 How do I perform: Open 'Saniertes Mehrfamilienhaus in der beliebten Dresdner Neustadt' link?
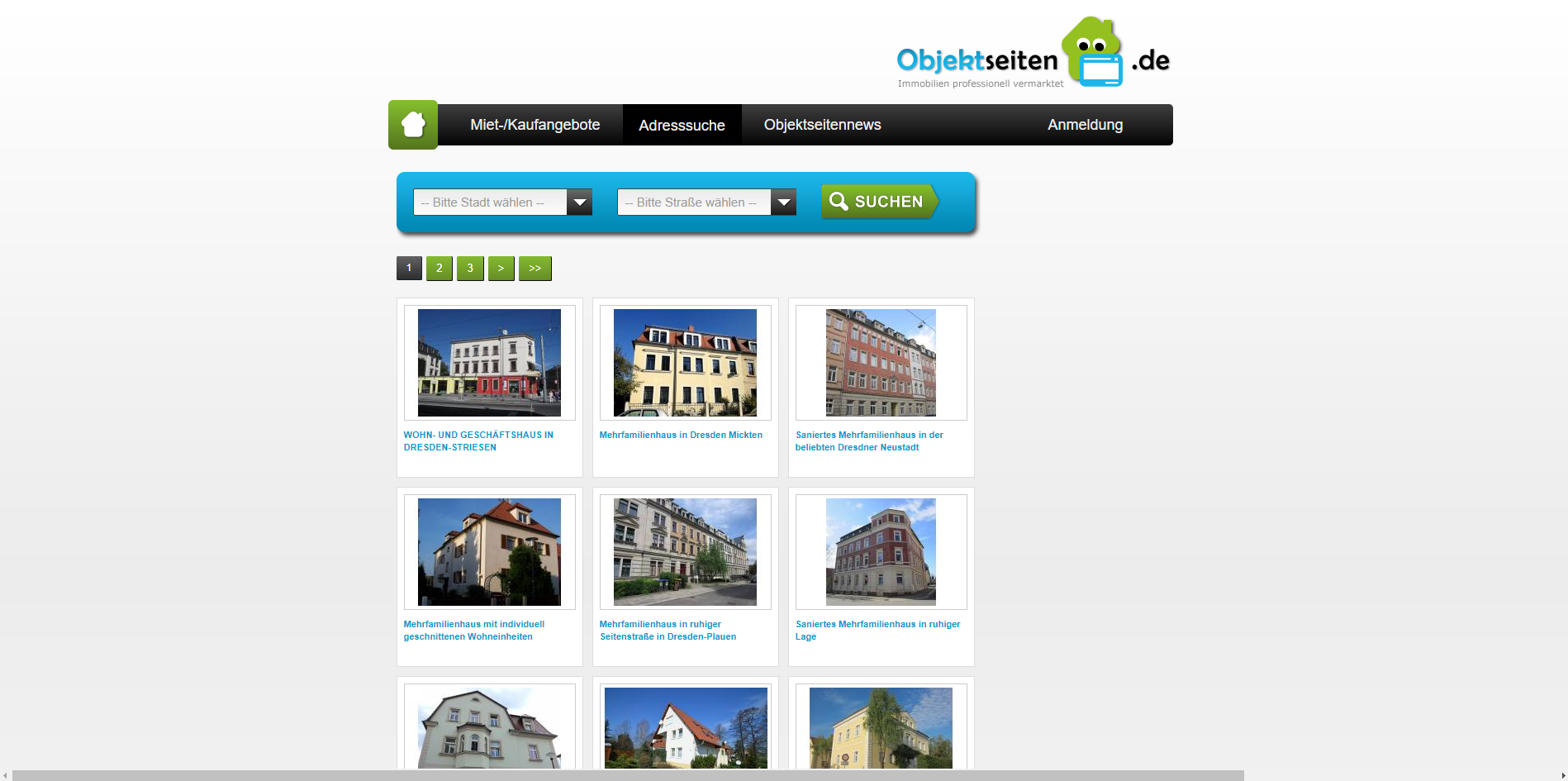click(869, 441)
